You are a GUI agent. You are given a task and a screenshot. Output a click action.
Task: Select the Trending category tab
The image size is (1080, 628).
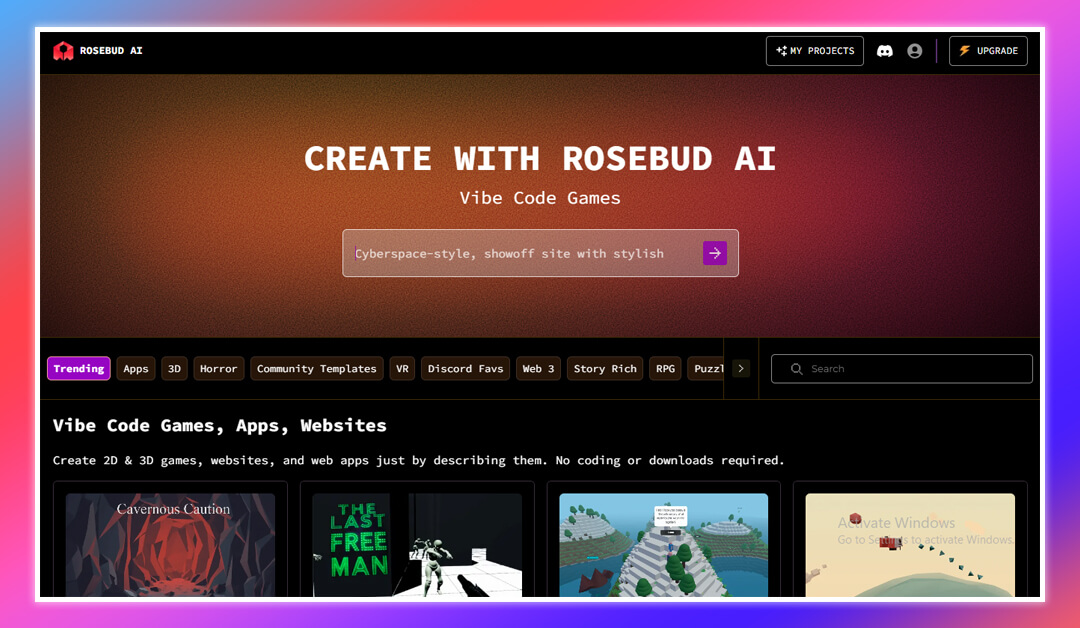(79, 368)
